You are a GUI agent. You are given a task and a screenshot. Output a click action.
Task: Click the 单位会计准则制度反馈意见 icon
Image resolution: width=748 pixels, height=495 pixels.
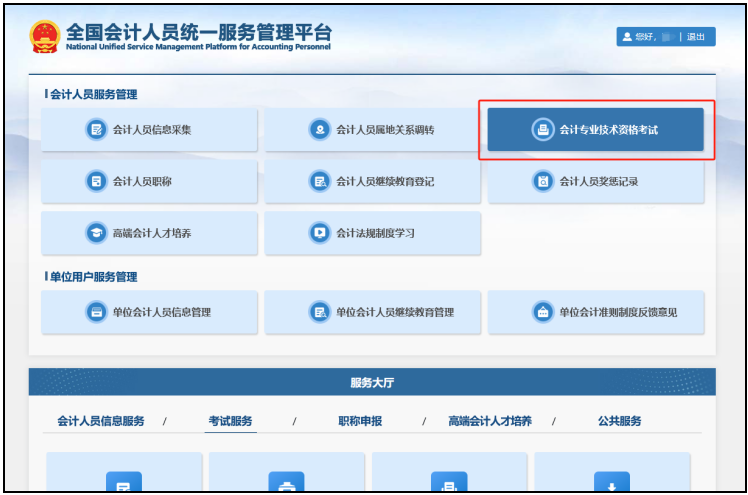point(542,312)
